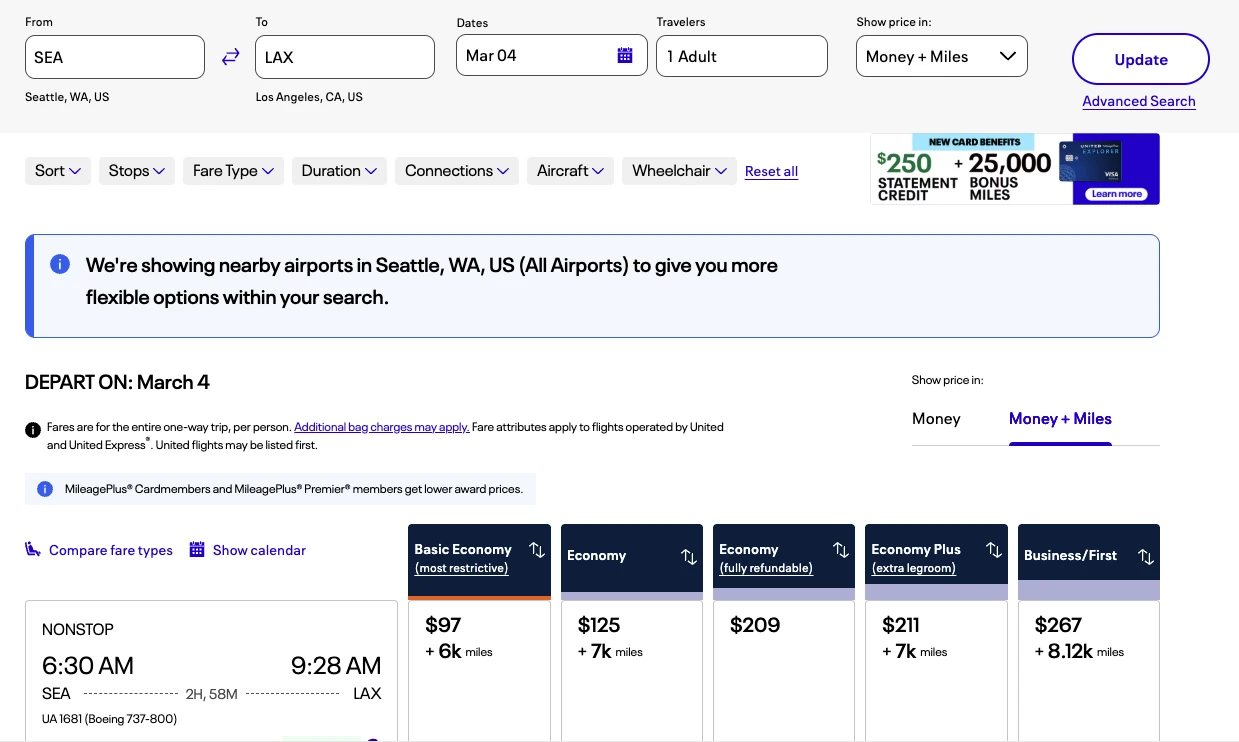The width and height of the screenshot is (1239, 742).
Task: Select $211 + 7k miles Economy Plus fare
Action: tap(936, 671)
